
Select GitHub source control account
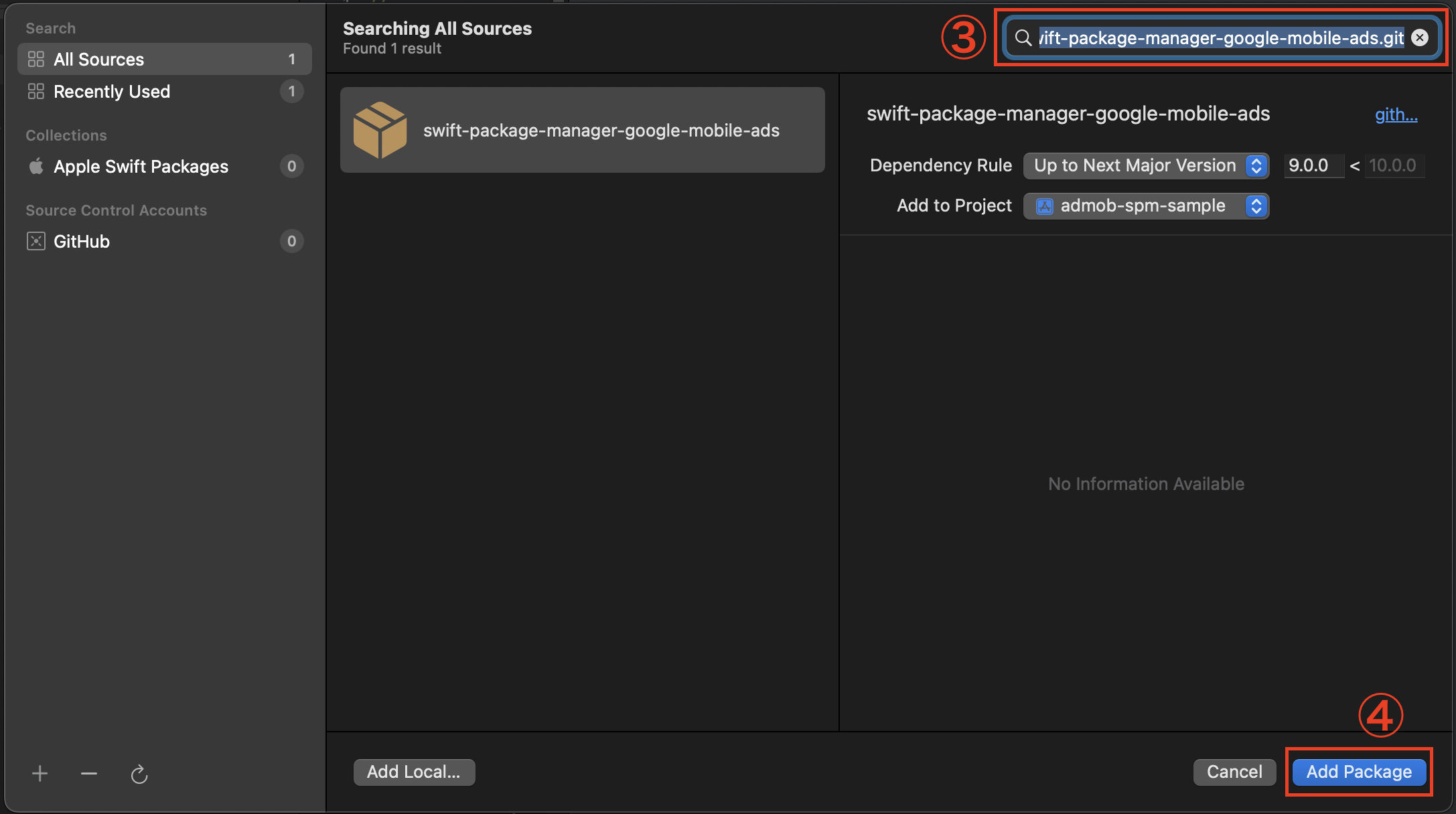pyautogui.click(x=82, y=242)
